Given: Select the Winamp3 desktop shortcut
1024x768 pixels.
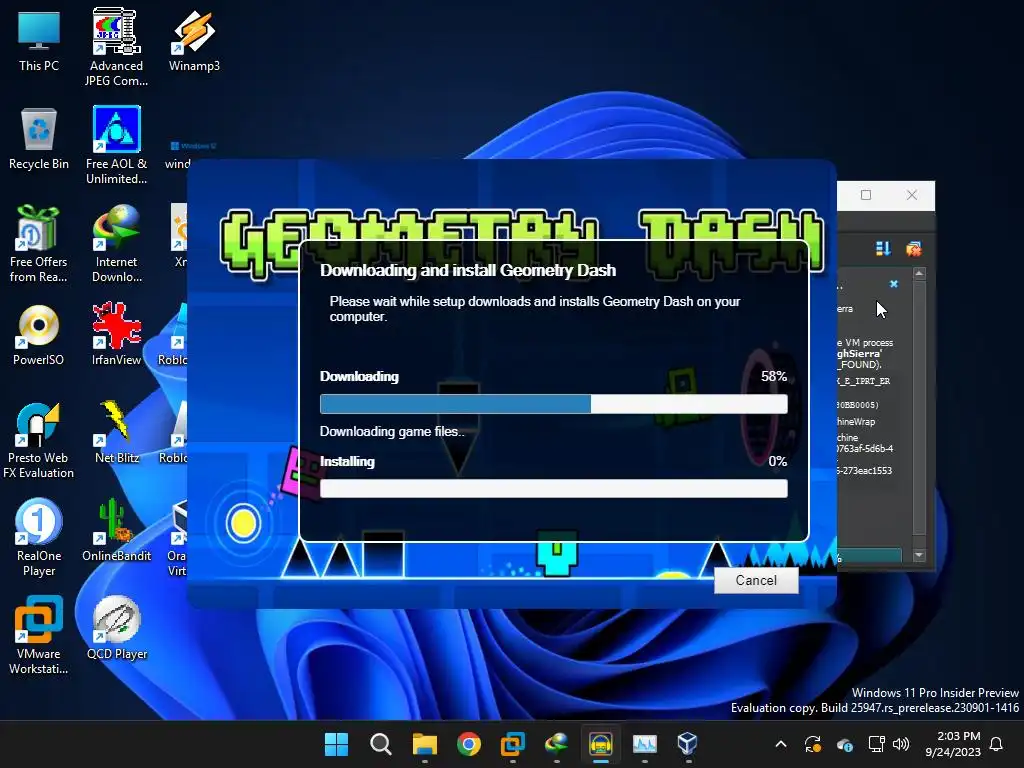Looking at the screenshot, I should pyautogui.click(x=194, y=41).
